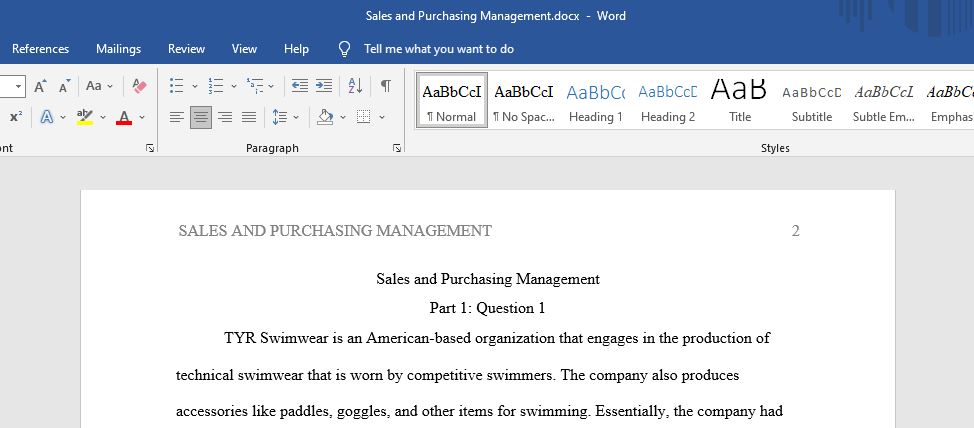Apply the Heading 2 style
Screen dimensions: 974x428
(x=668, y=100)
